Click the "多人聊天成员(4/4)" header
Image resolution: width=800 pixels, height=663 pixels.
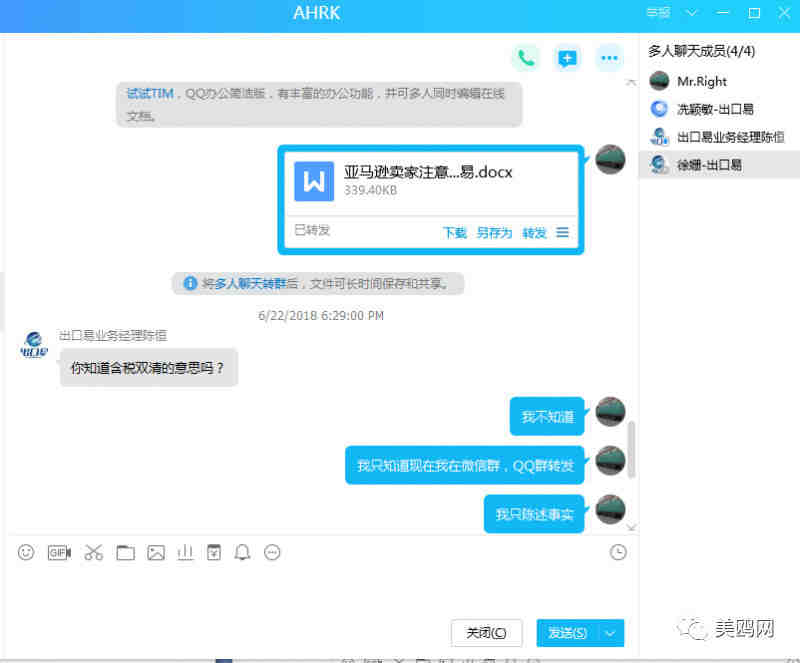coord(702,51)
